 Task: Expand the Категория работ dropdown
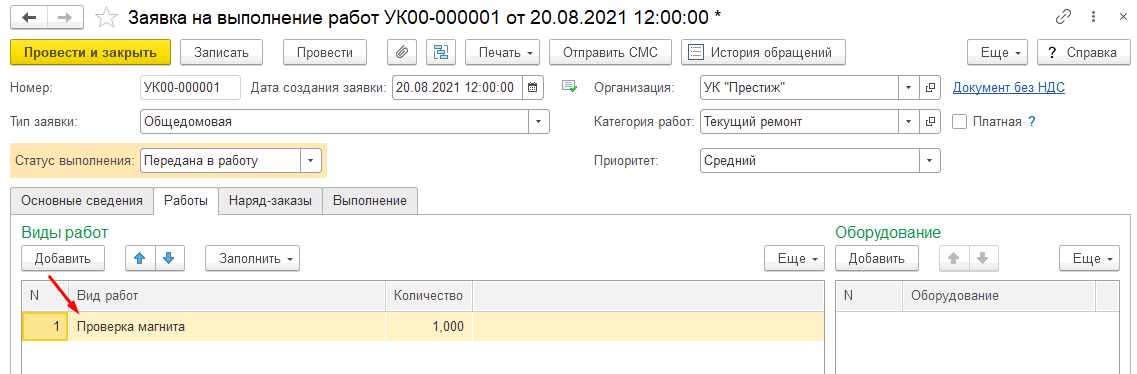click(x=909, y=122)
